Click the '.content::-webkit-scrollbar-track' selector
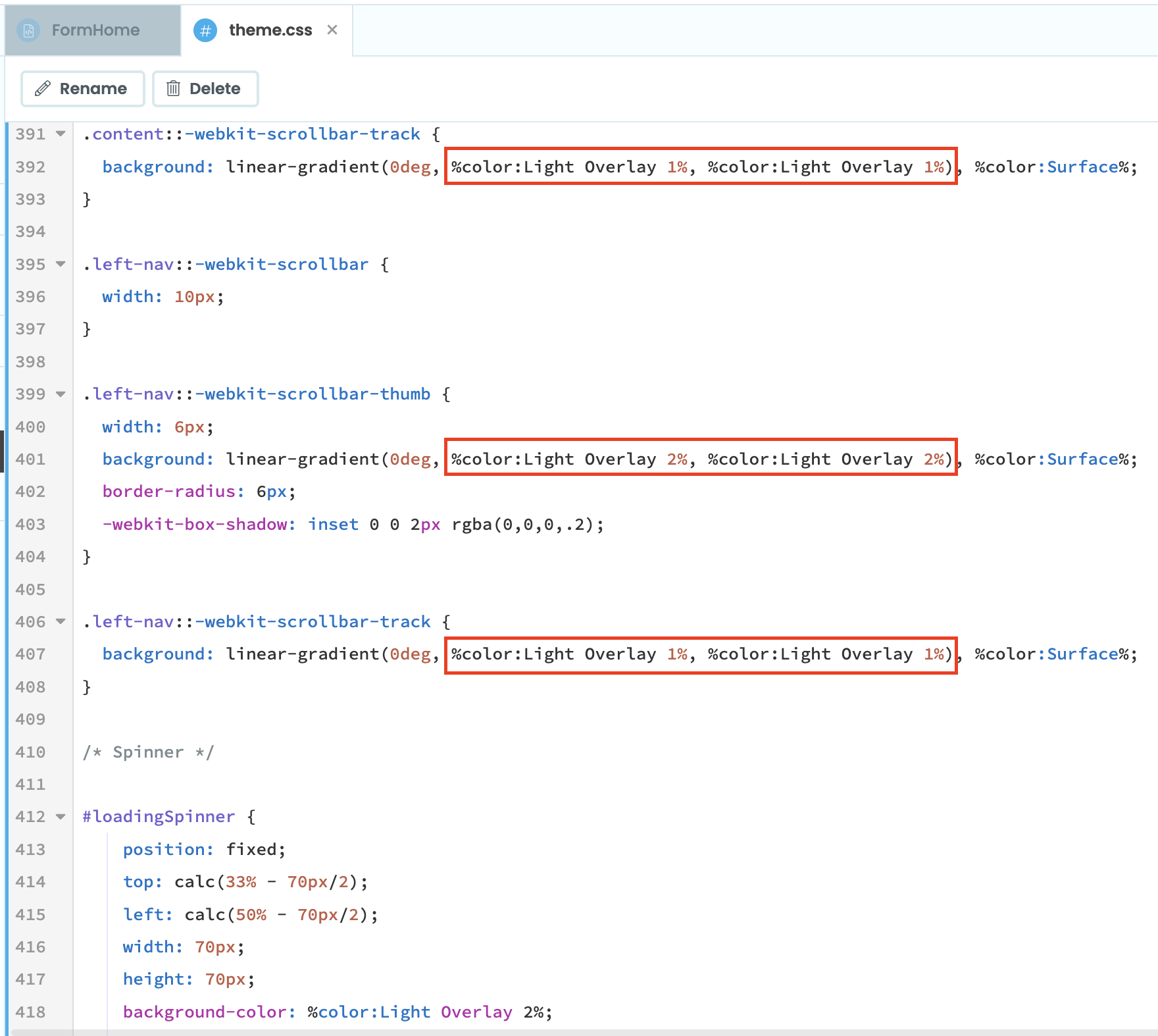1158x1036 pixels. 251,134
